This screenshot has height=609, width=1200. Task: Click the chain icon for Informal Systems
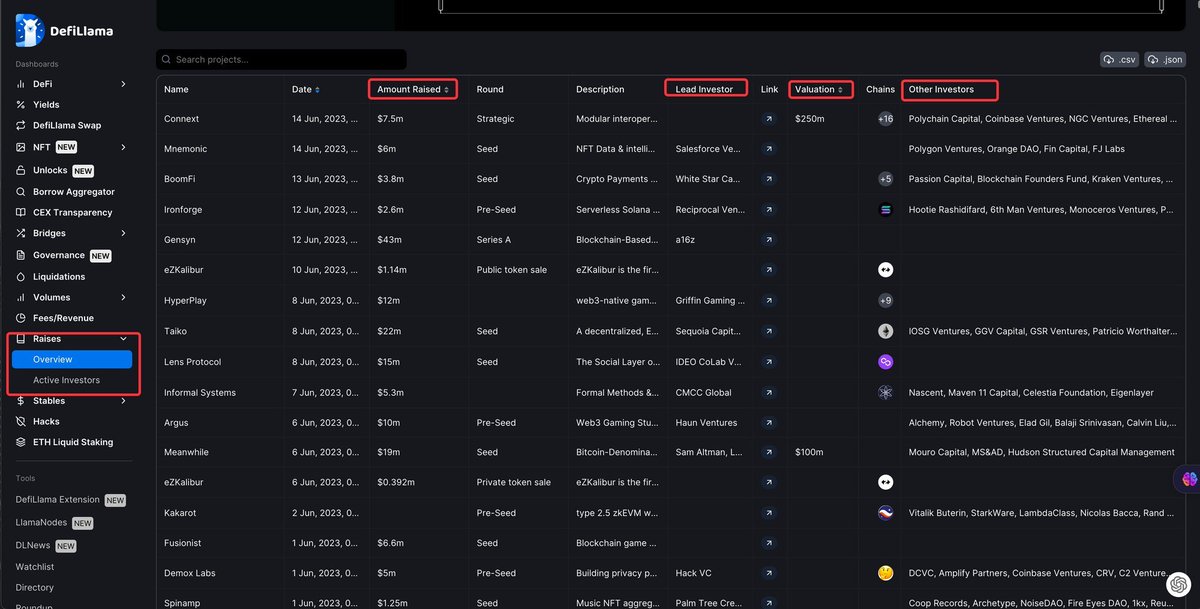point(885,392)
